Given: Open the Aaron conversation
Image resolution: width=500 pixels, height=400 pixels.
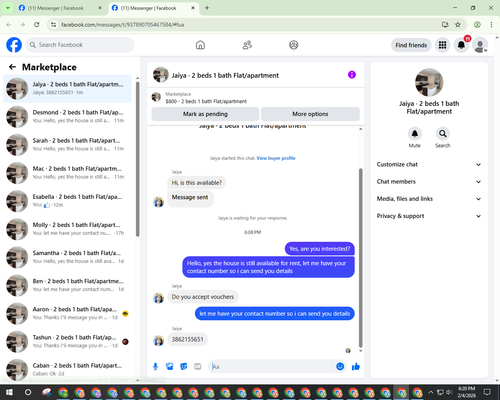Looking at the screenshot, I should pos(67,313).
